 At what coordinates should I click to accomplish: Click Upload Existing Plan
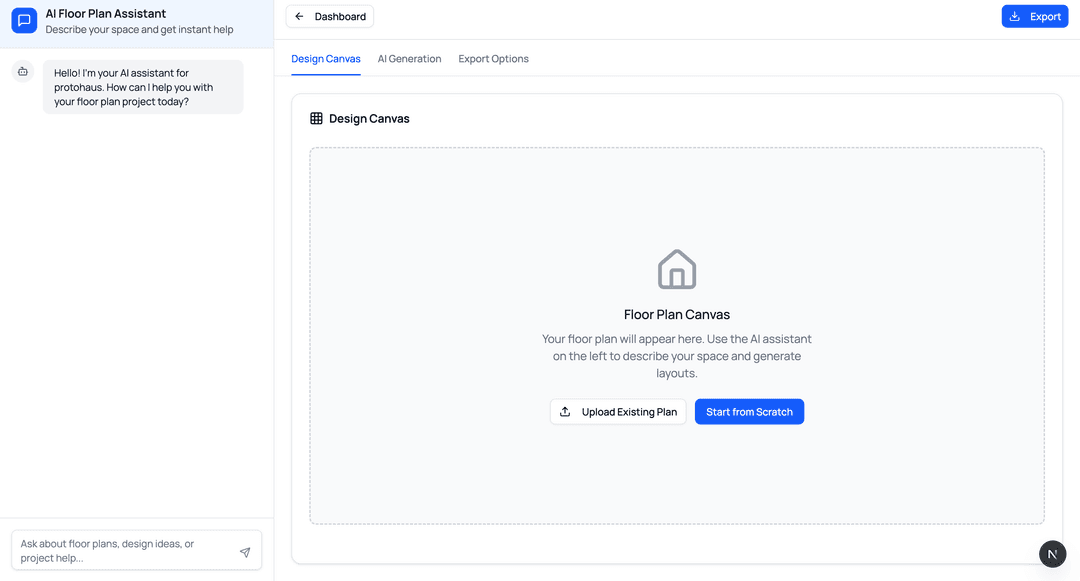tap(618, 412)
